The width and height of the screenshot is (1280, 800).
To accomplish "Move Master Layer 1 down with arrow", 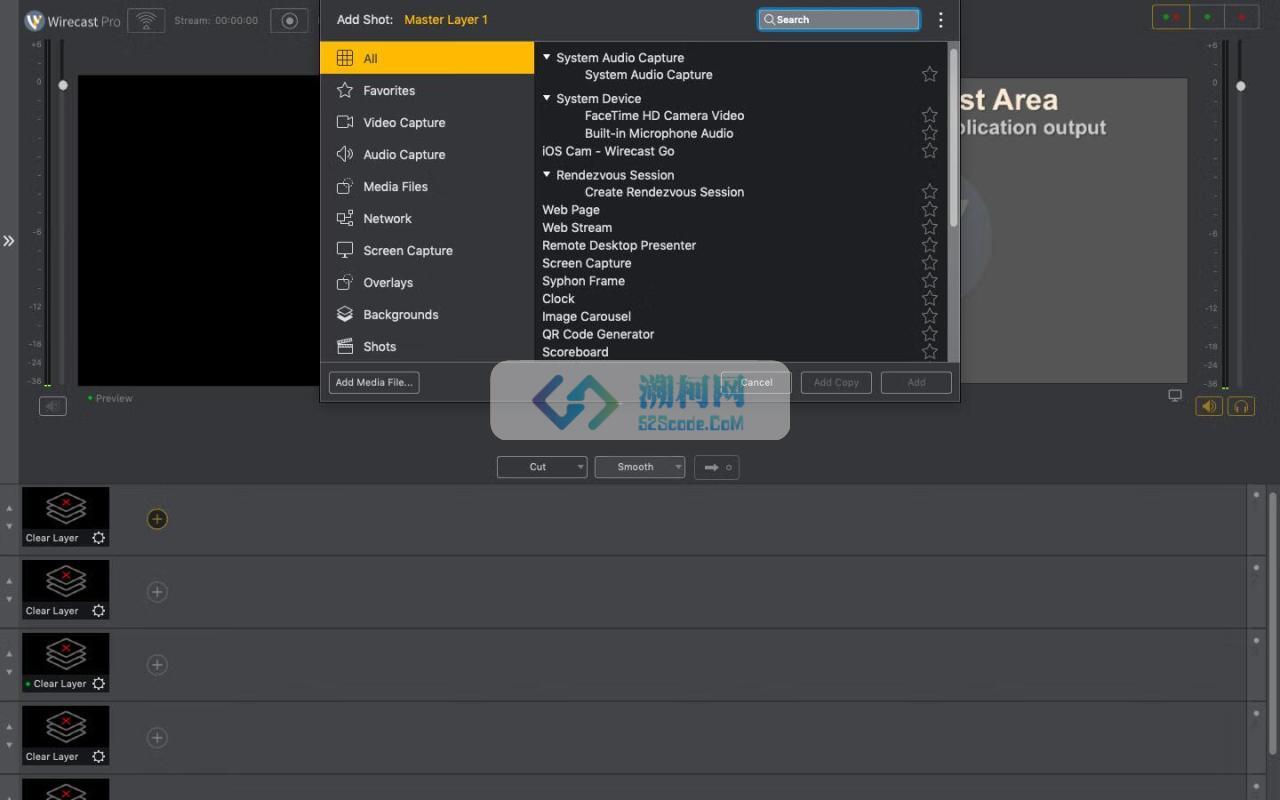I will [x=10, y=526].
